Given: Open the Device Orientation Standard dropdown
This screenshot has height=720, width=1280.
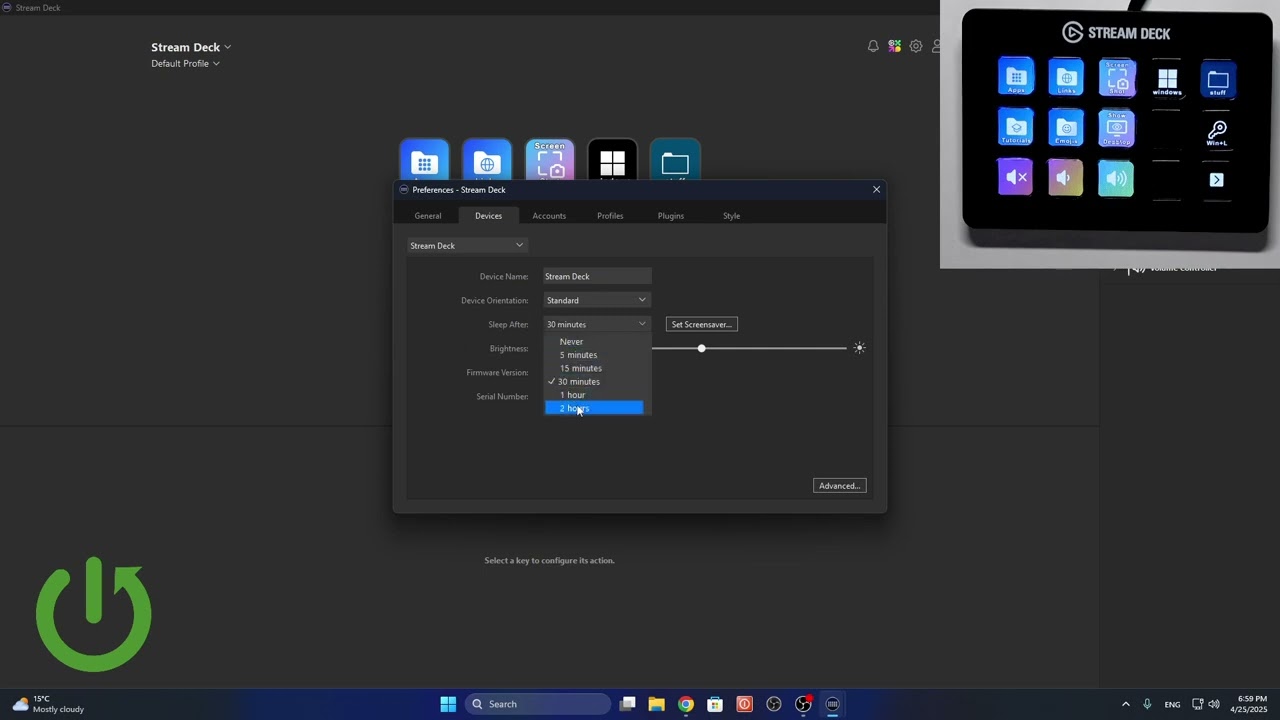Looking at the screenshot, I should coord(597,300).
